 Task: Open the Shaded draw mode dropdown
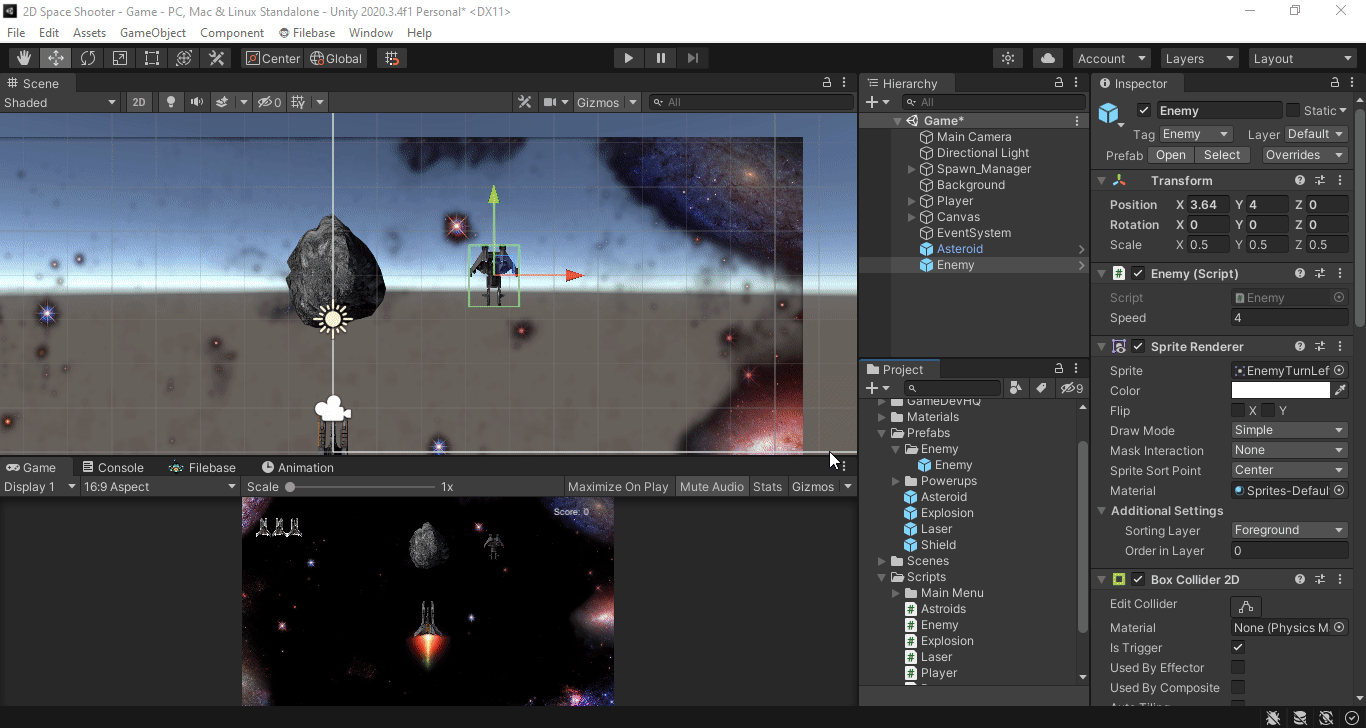point(61,102)
